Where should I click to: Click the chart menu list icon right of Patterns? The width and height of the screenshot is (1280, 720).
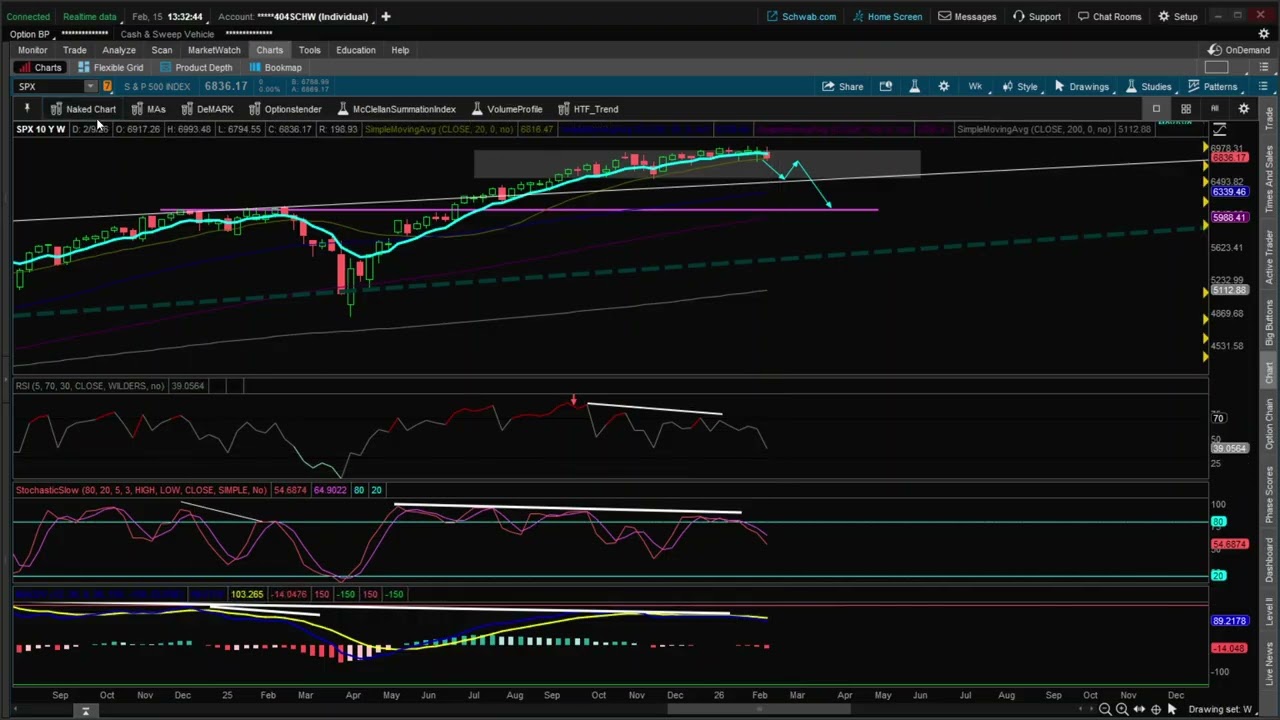point(1263,87)
